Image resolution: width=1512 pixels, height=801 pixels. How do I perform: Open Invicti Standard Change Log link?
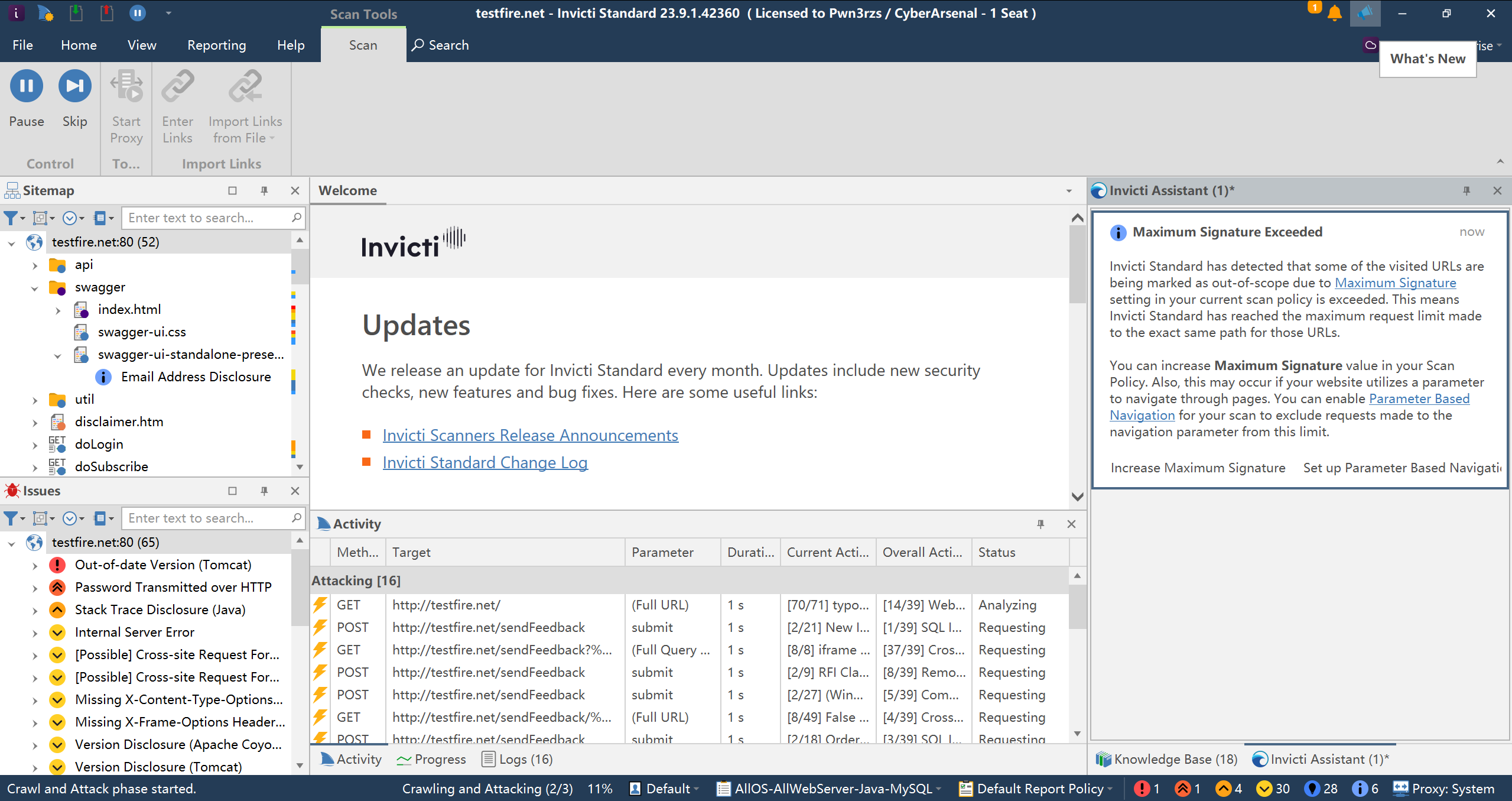(x=485, y=462)
